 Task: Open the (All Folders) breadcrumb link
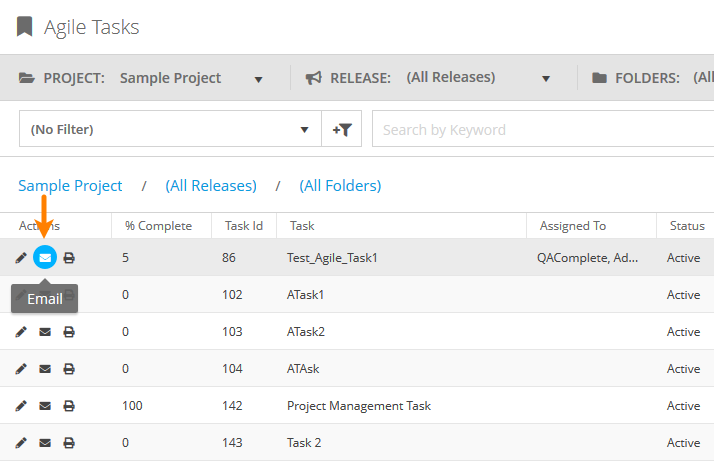pos(340,186)
